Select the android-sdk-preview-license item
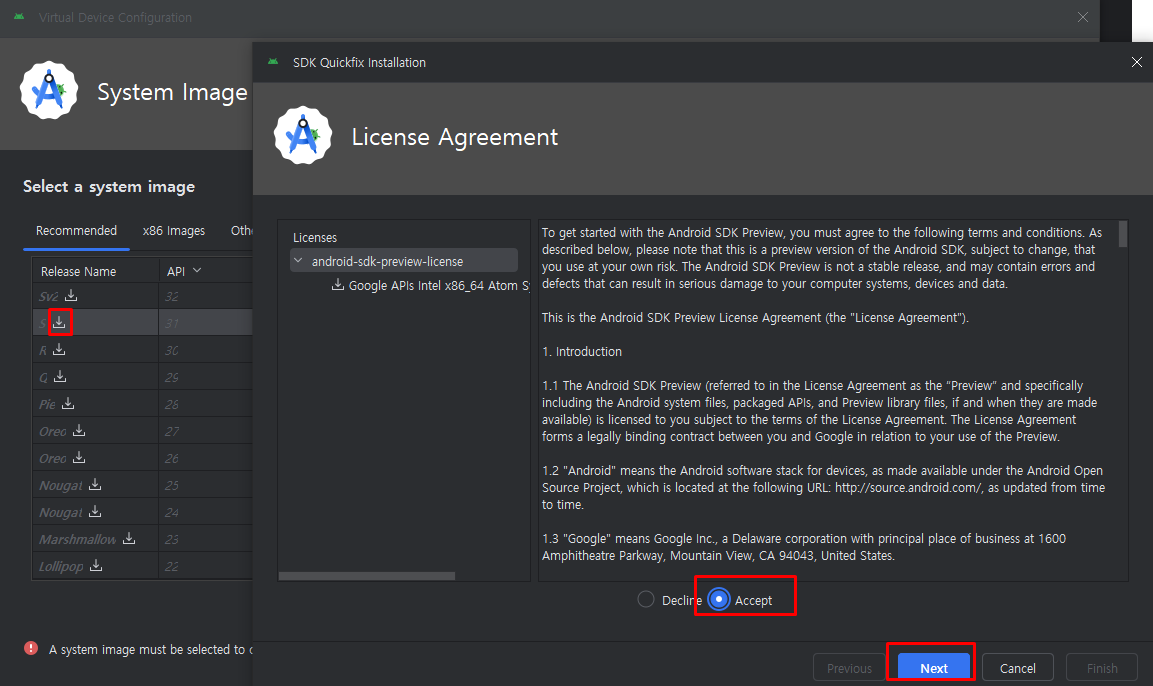The height and width of the screenshot is (686, 1153). [404, 260]
